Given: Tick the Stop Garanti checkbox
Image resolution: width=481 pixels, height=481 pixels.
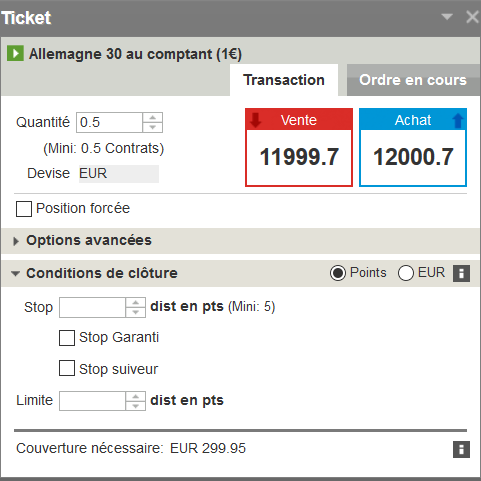Looking at the screenshot, I should click(67, 338).
